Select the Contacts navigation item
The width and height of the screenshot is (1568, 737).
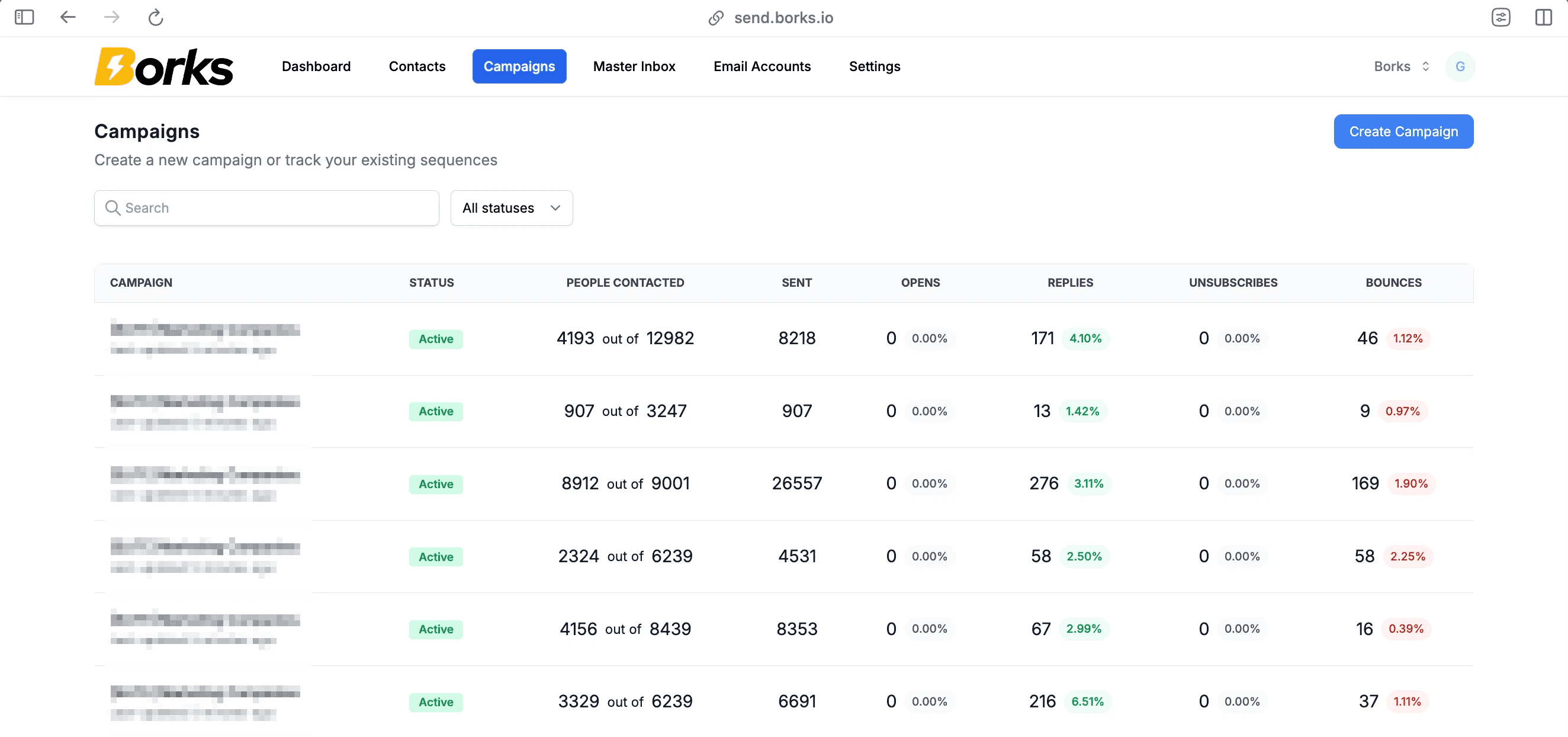coord(416,66)
